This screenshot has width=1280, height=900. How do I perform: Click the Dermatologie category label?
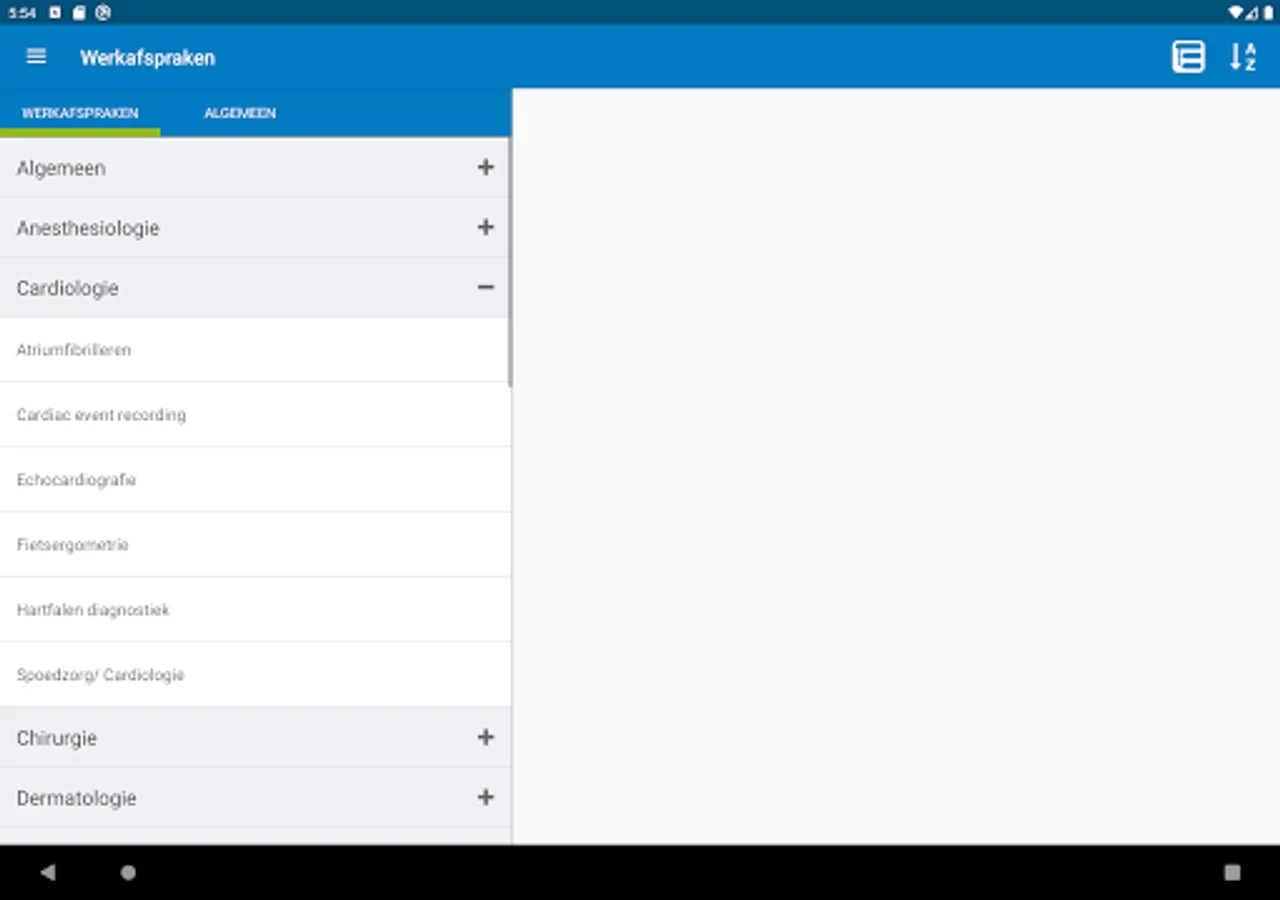(x=76, y=798)
